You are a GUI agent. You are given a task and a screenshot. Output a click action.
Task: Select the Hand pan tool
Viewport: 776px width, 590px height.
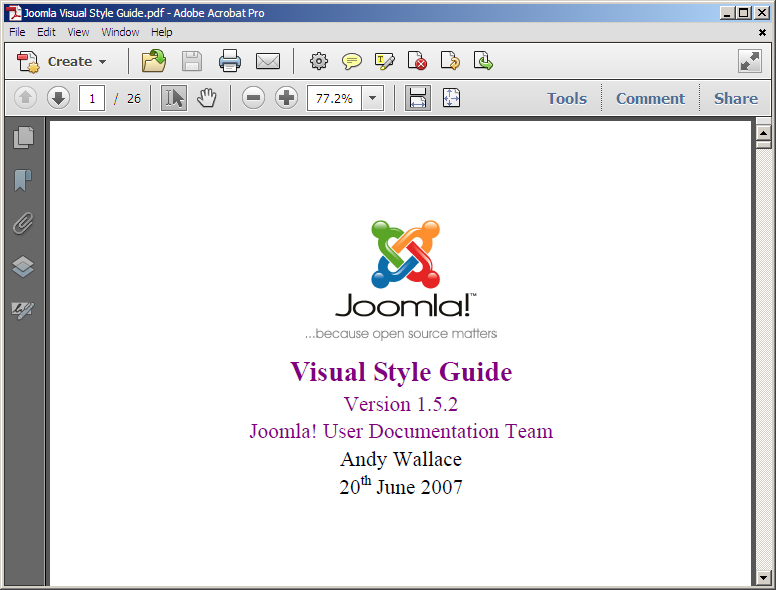[x=206, y=98]
